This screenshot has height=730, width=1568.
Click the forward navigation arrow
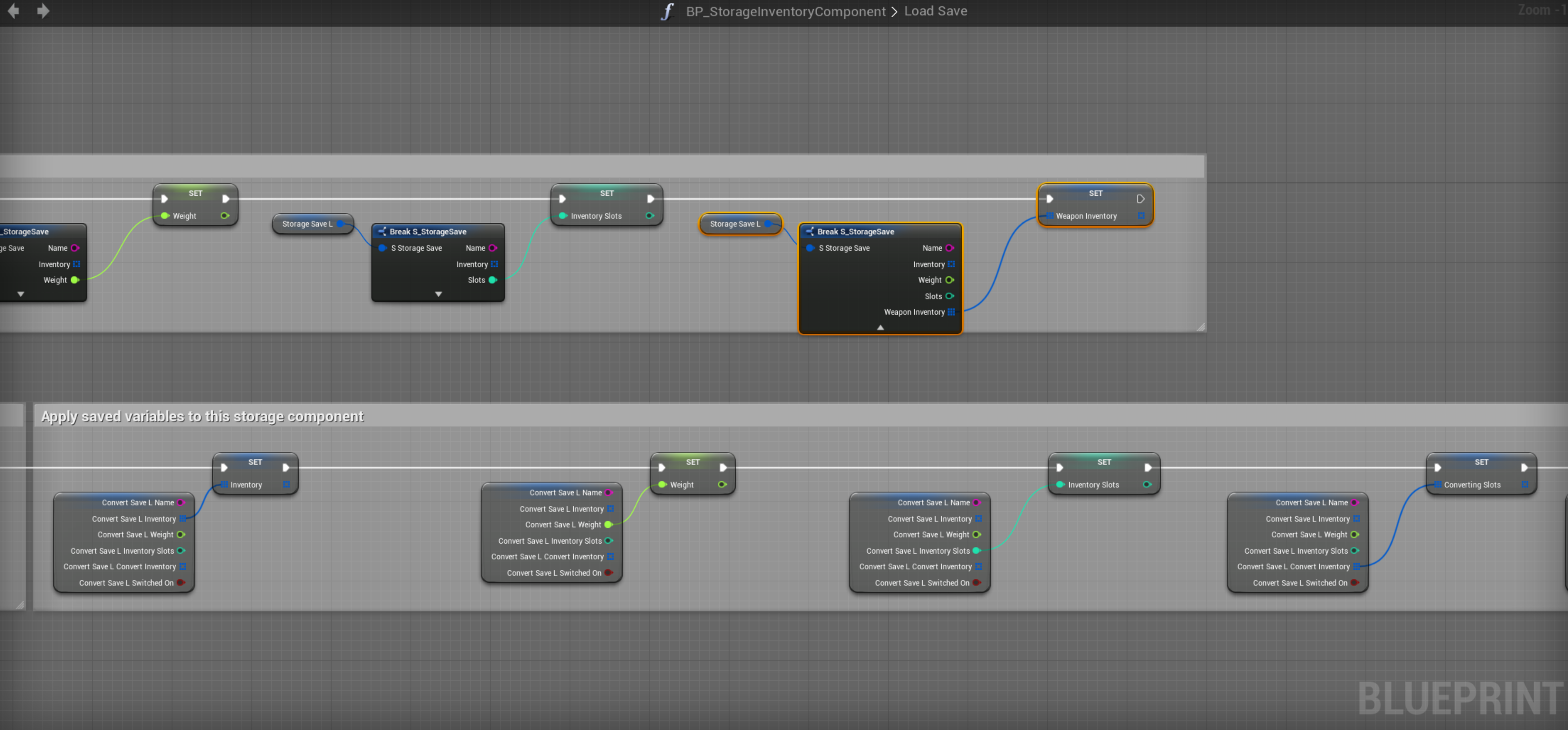[43, 11]
